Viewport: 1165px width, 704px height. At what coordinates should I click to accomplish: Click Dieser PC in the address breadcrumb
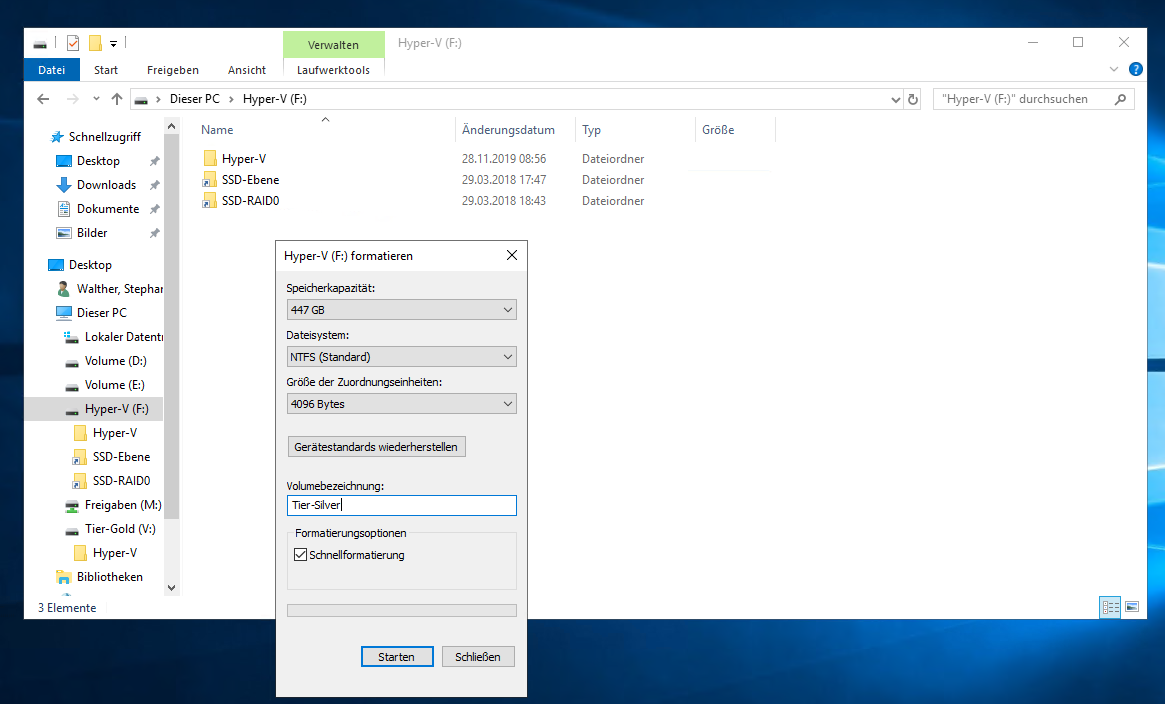pyautogui.click(x=195, y=99)
